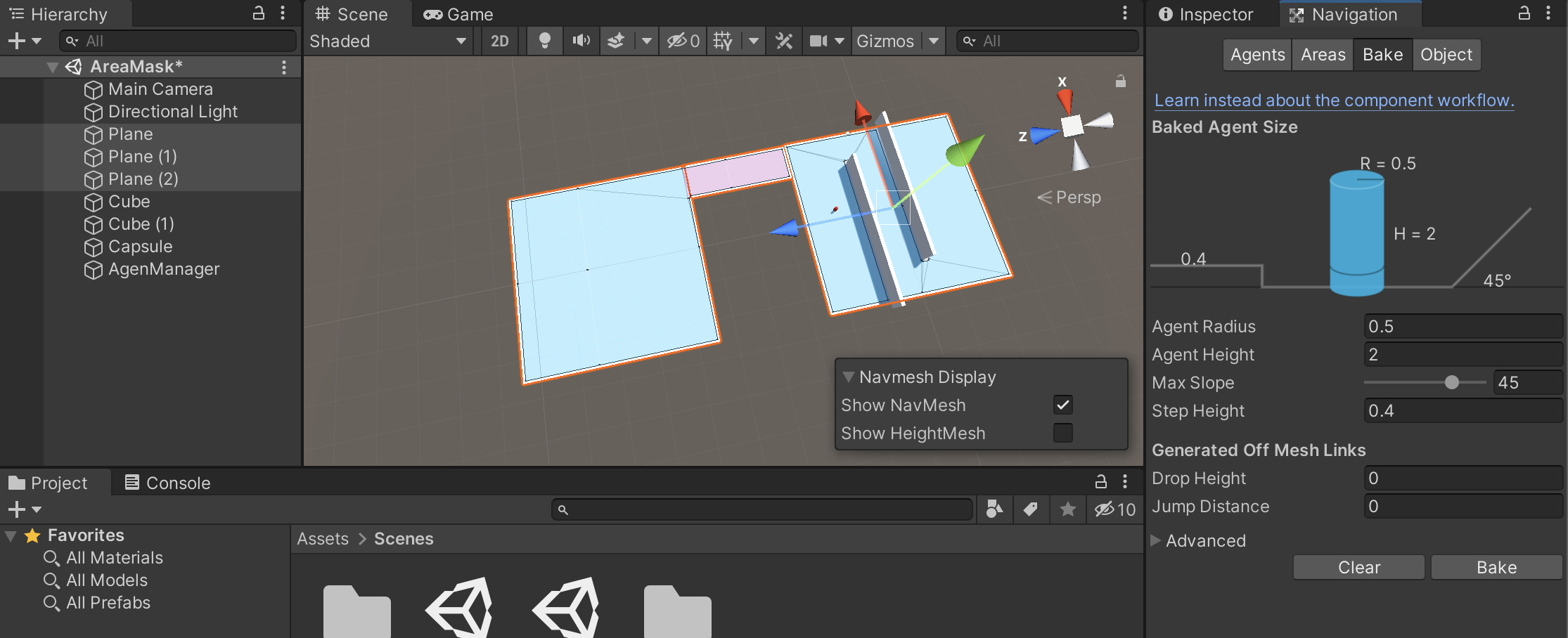Toggle the scene grid icon

723,41
